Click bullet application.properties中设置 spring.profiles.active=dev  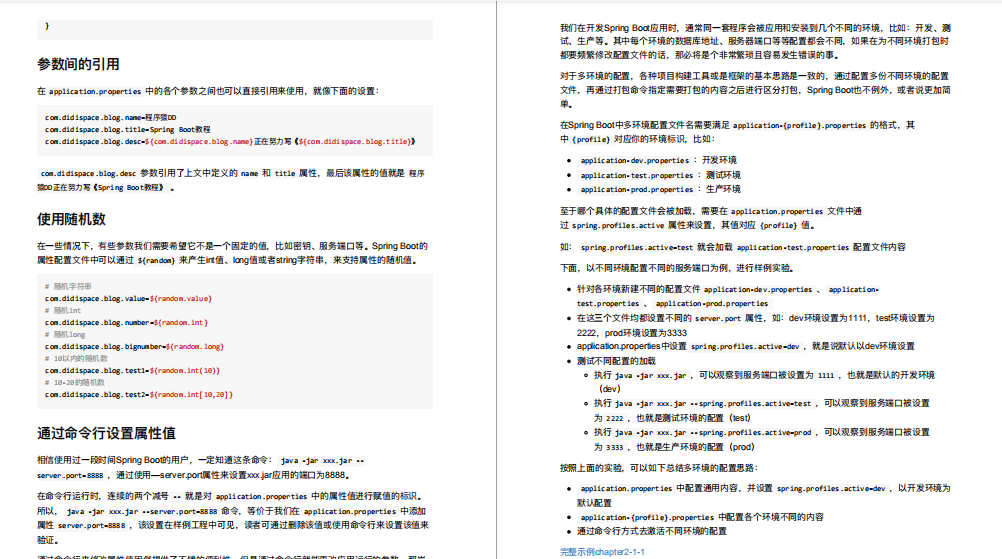(x=746, y=346)
